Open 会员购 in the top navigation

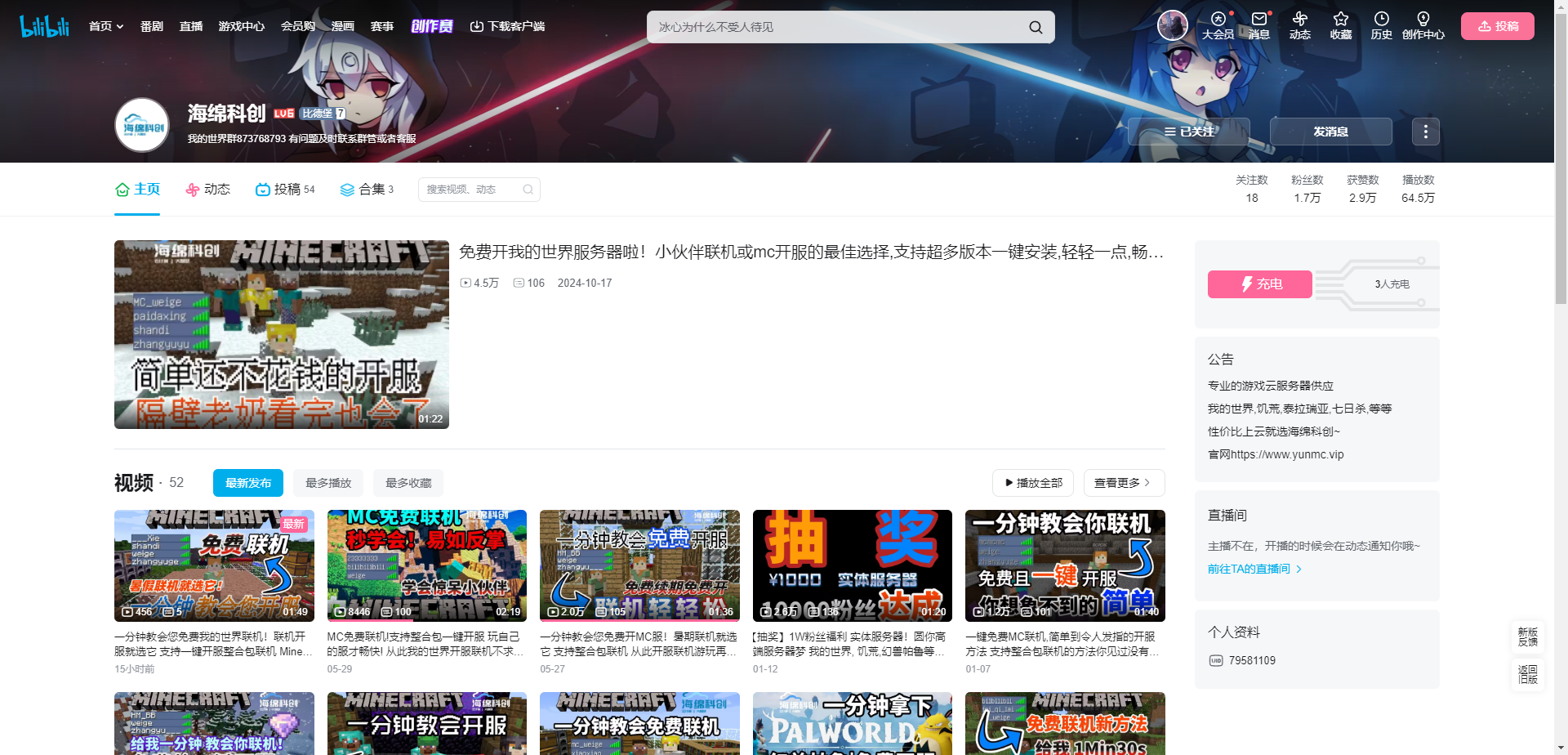coord(298,26)
